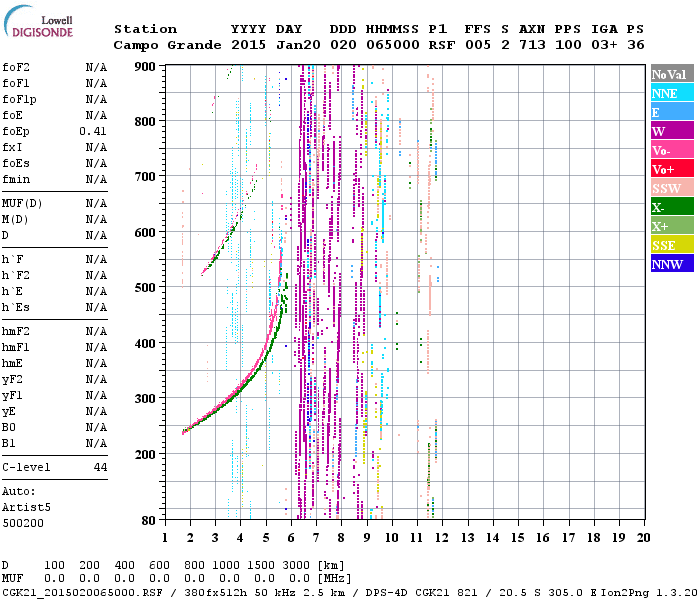Click the X+ light green legend swatch

pos(672,226)
